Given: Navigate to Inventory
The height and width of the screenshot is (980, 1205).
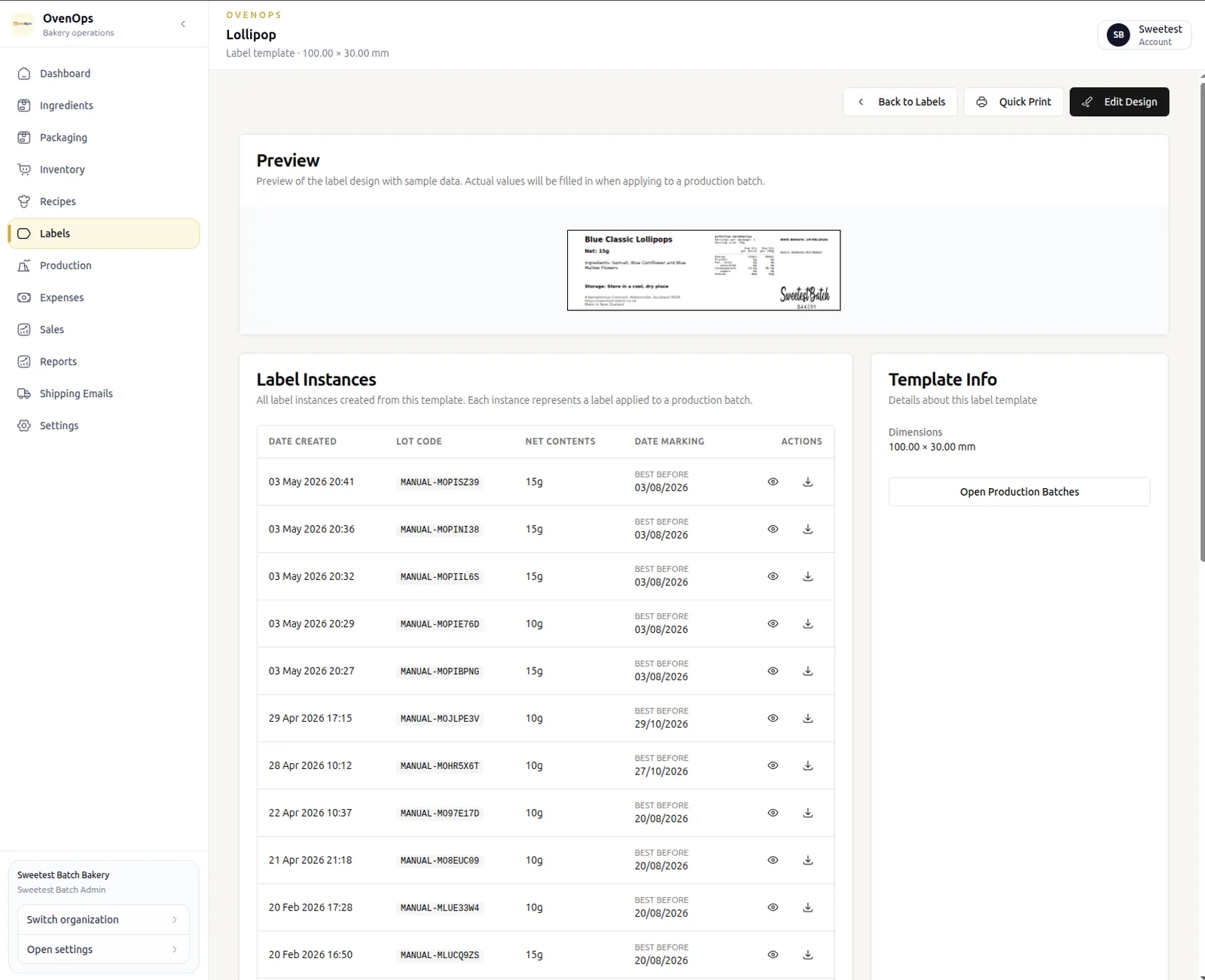Looking at the screenshot, I should click(104, 169).
